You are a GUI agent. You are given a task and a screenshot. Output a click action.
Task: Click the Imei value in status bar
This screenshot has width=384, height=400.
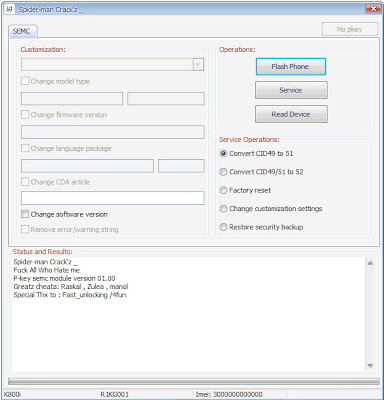(229, 394)
